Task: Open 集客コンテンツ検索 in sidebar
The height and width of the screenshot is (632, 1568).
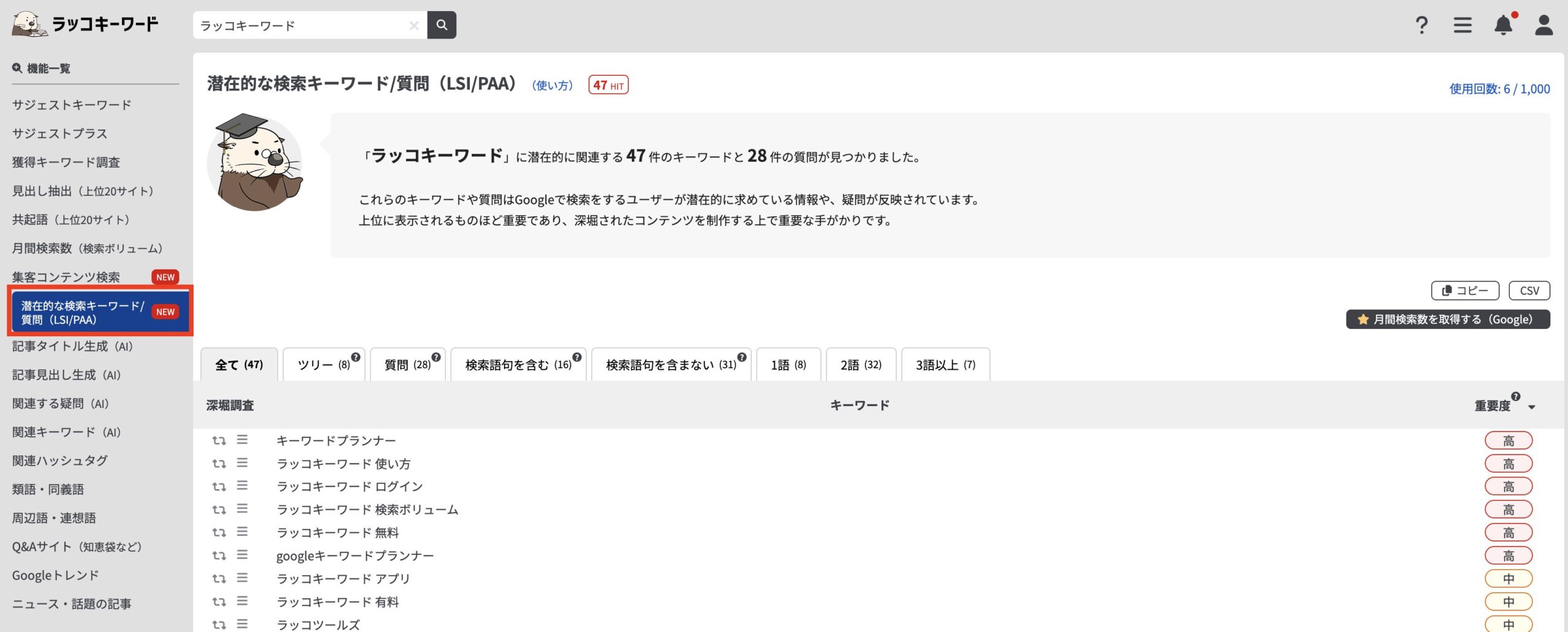Action: point(66,277)
